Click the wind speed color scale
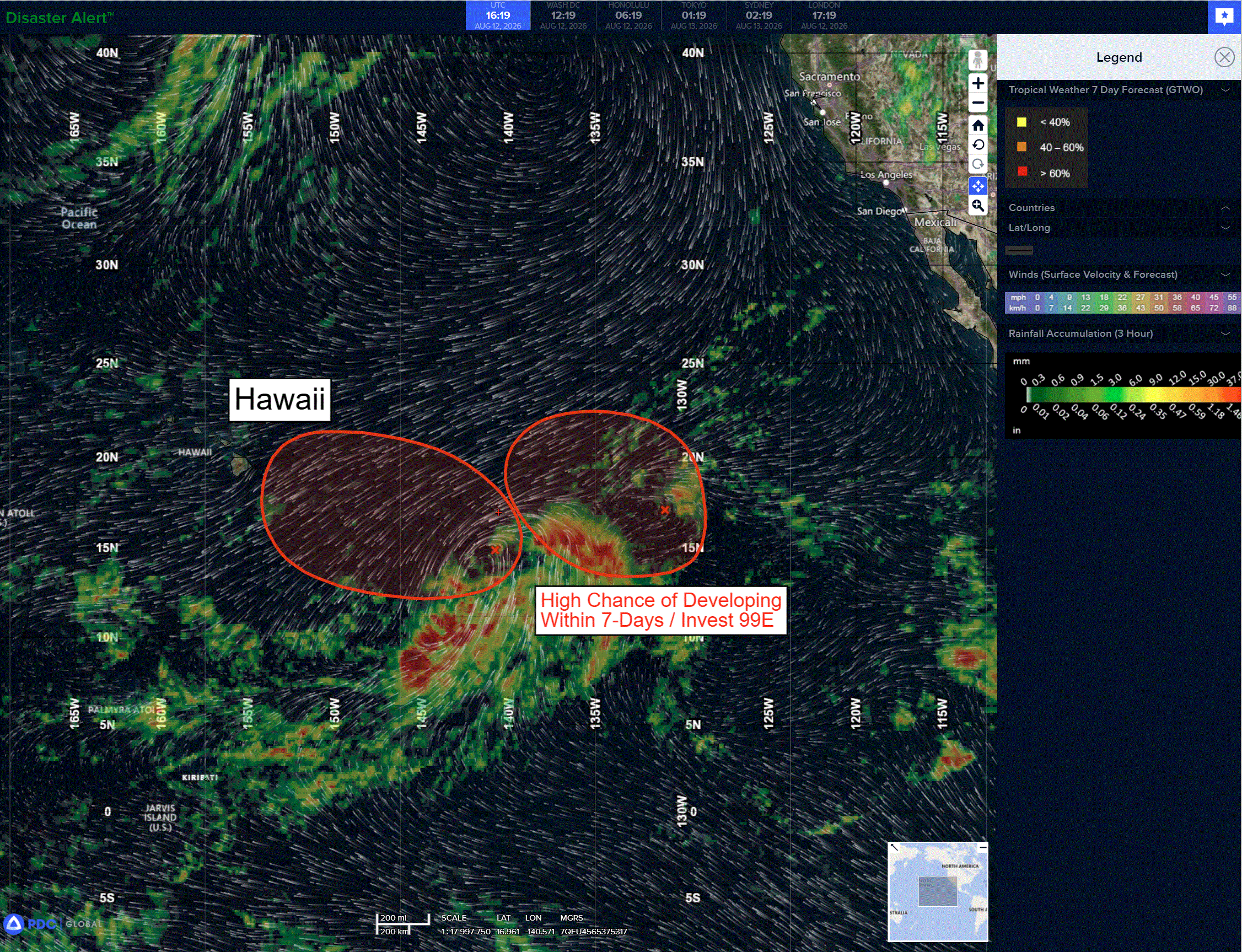Image resolution: width=1242 pixels, height=952 pixels. click(1123, 303)
